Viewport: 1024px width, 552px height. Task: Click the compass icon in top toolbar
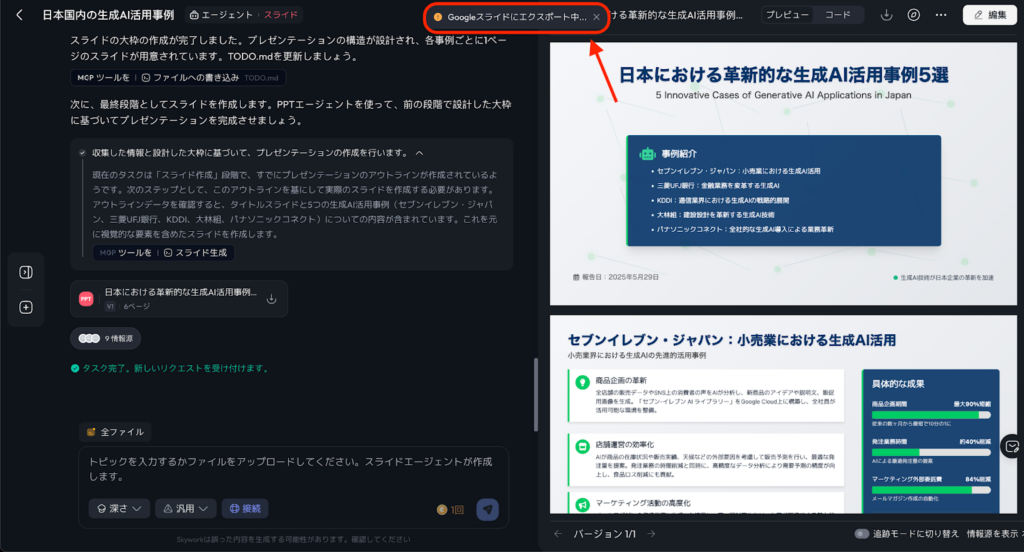coord(914,14)
